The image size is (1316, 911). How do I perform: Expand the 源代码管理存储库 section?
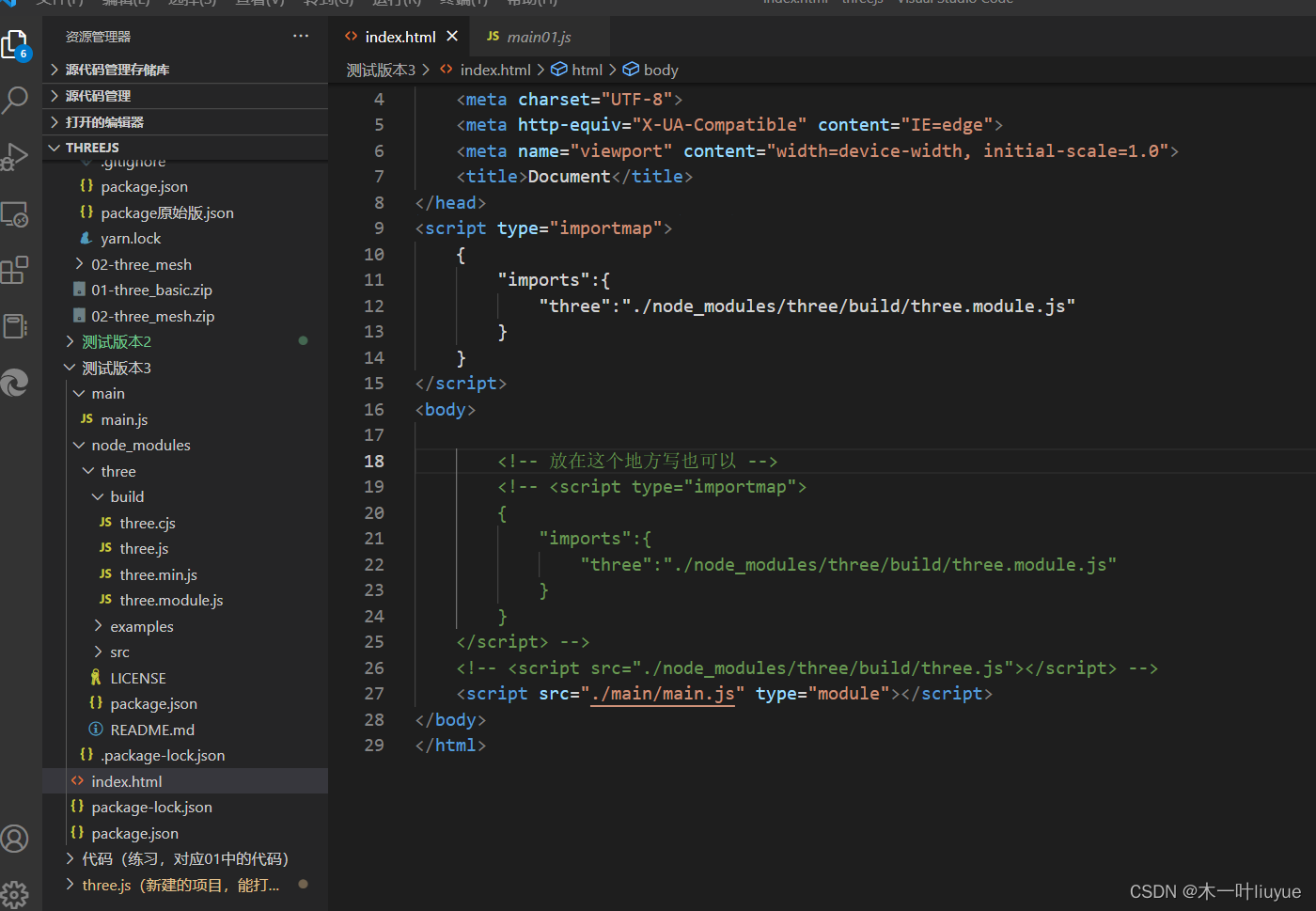[x=185, y=70]
